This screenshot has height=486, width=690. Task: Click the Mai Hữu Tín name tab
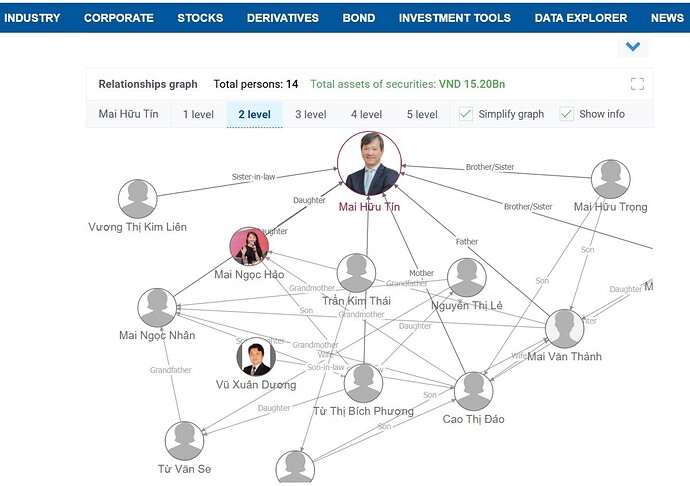tap(128, 114)
